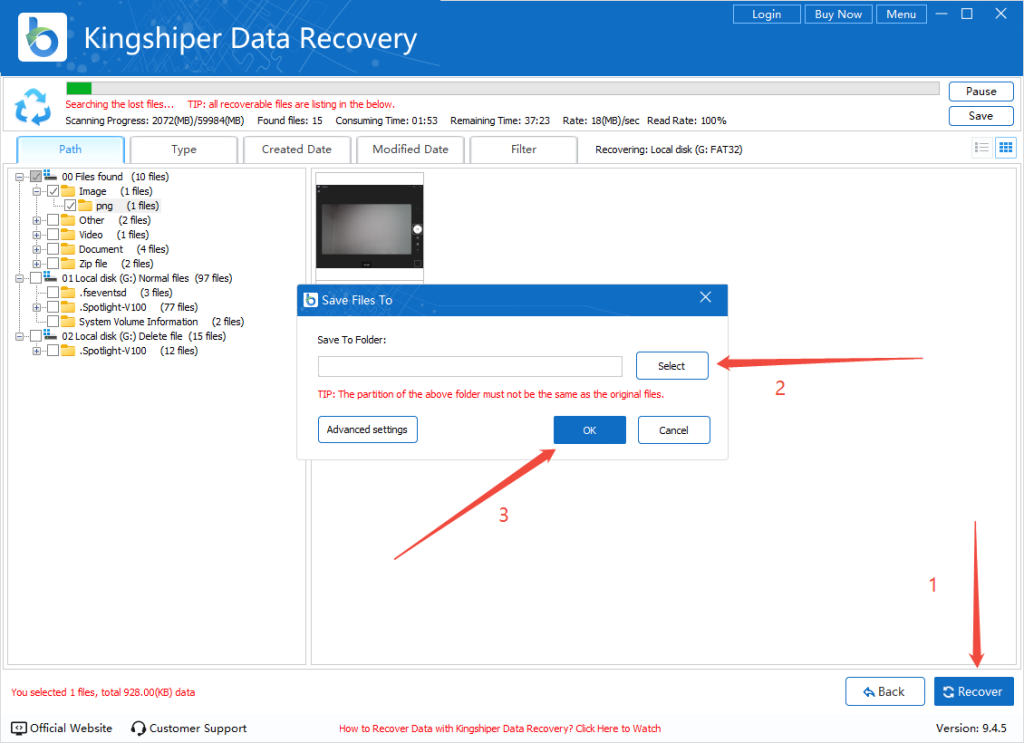Click the 02 Local disk Delete file drive icon
This screenshot has width=1024, height=743.
(50, 336)
